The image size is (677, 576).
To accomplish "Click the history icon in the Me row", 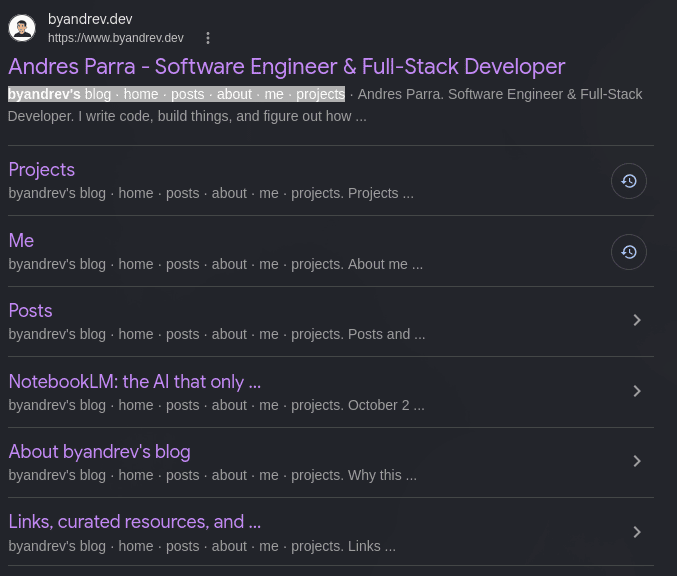I will pos(629,252).
